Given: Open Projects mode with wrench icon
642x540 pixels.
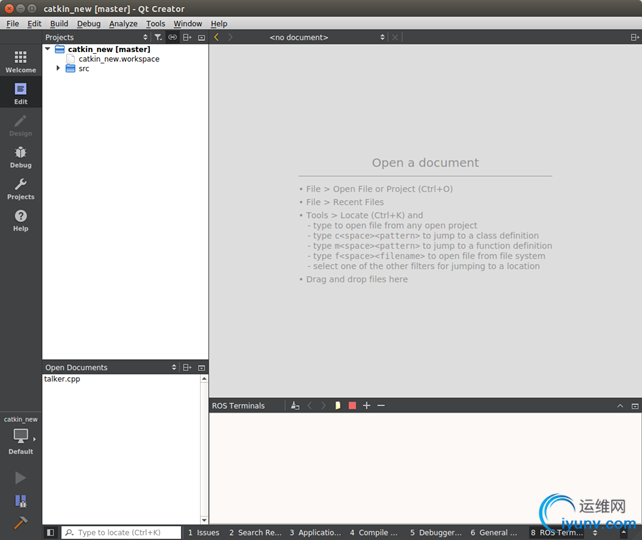Looking at the screenshot, I should [x=20, y=188].
